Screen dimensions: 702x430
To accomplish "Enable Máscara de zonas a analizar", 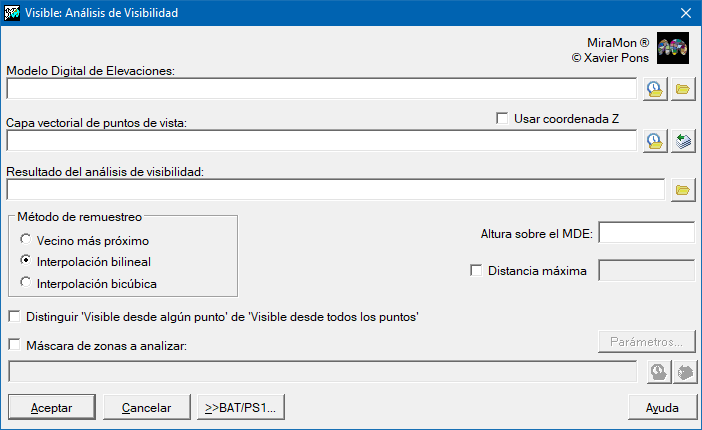I will [14, 346].
